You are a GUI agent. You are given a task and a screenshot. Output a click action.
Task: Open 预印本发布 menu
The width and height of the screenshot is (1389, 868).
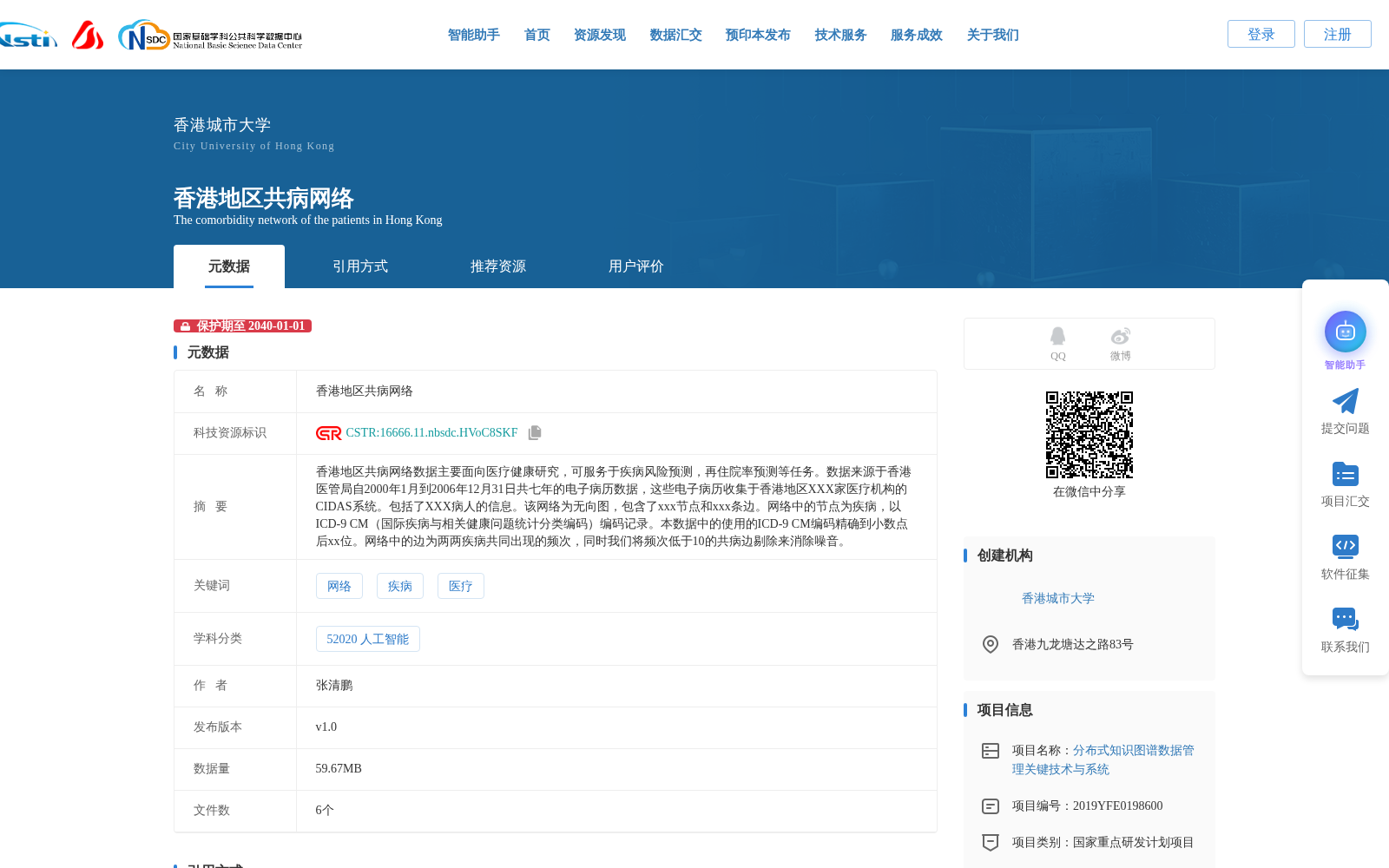tap(758, 35)
